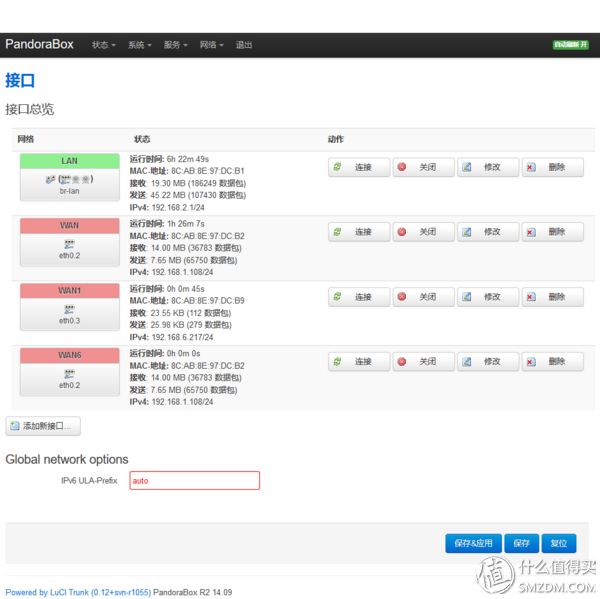
Task: Click the 添加新接口 add interface button
Action: click(43, 426)
